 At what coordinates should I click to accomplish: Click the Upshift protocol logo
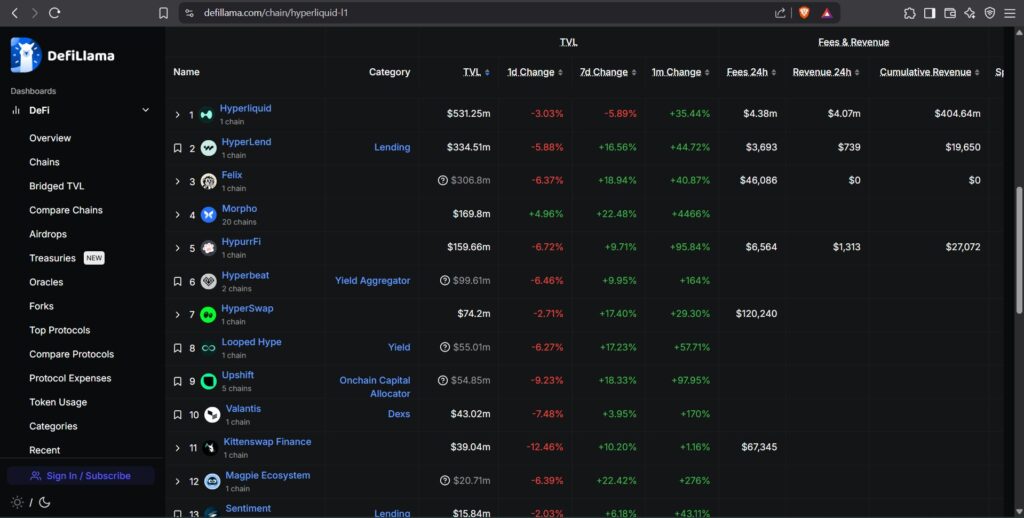(x=208, y=381)
